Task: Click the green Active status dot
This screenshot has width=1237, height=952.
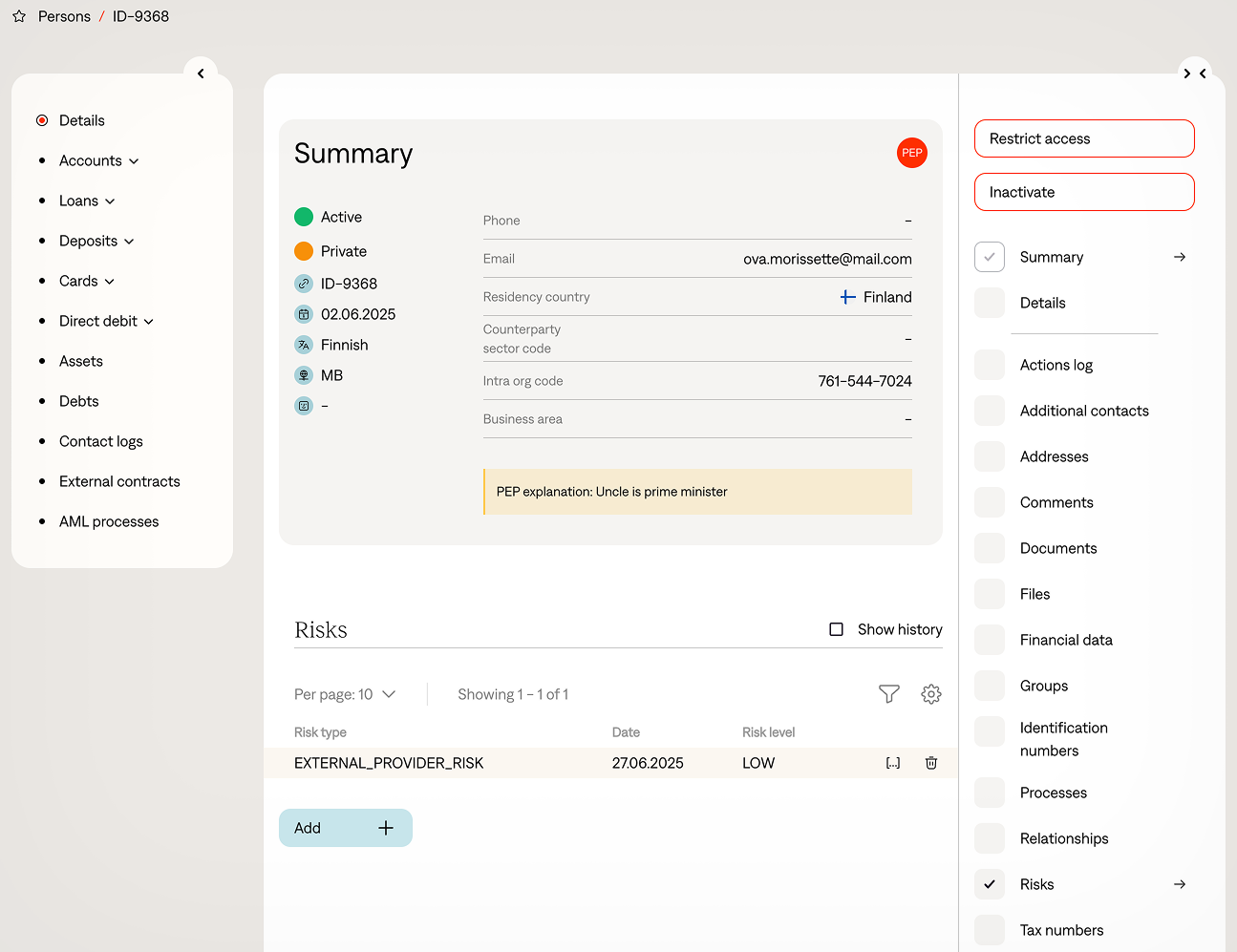Action: pos(304,217)
